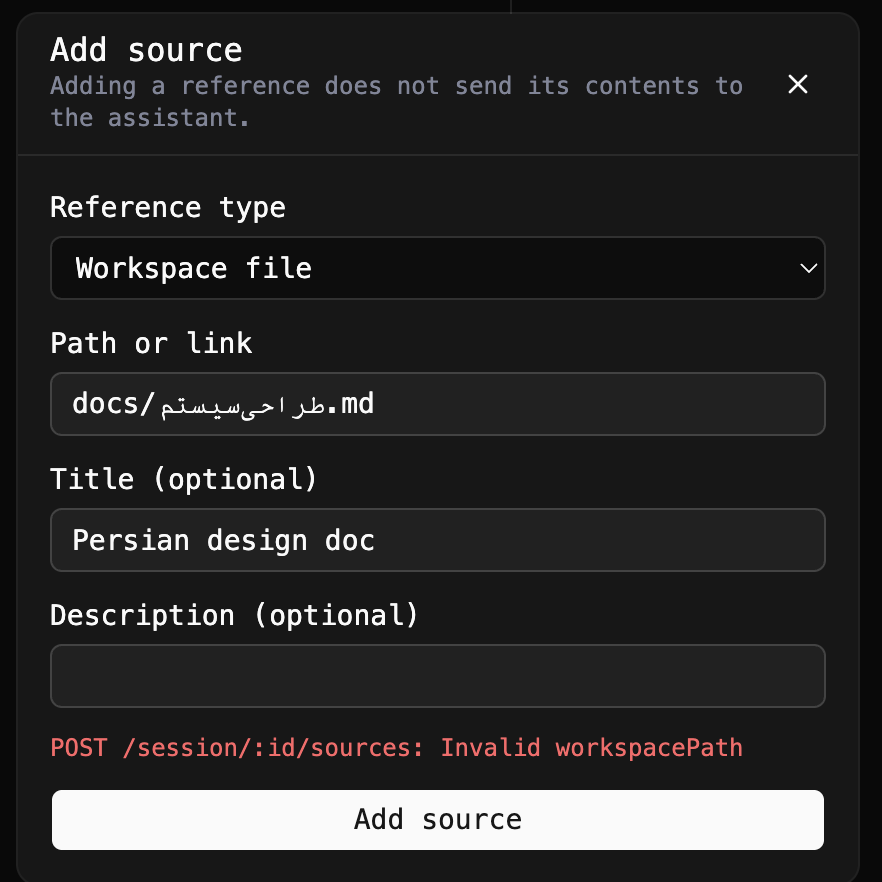Click the Reference type label
Viewport: 882px width, 882px height.
(168, 208)
